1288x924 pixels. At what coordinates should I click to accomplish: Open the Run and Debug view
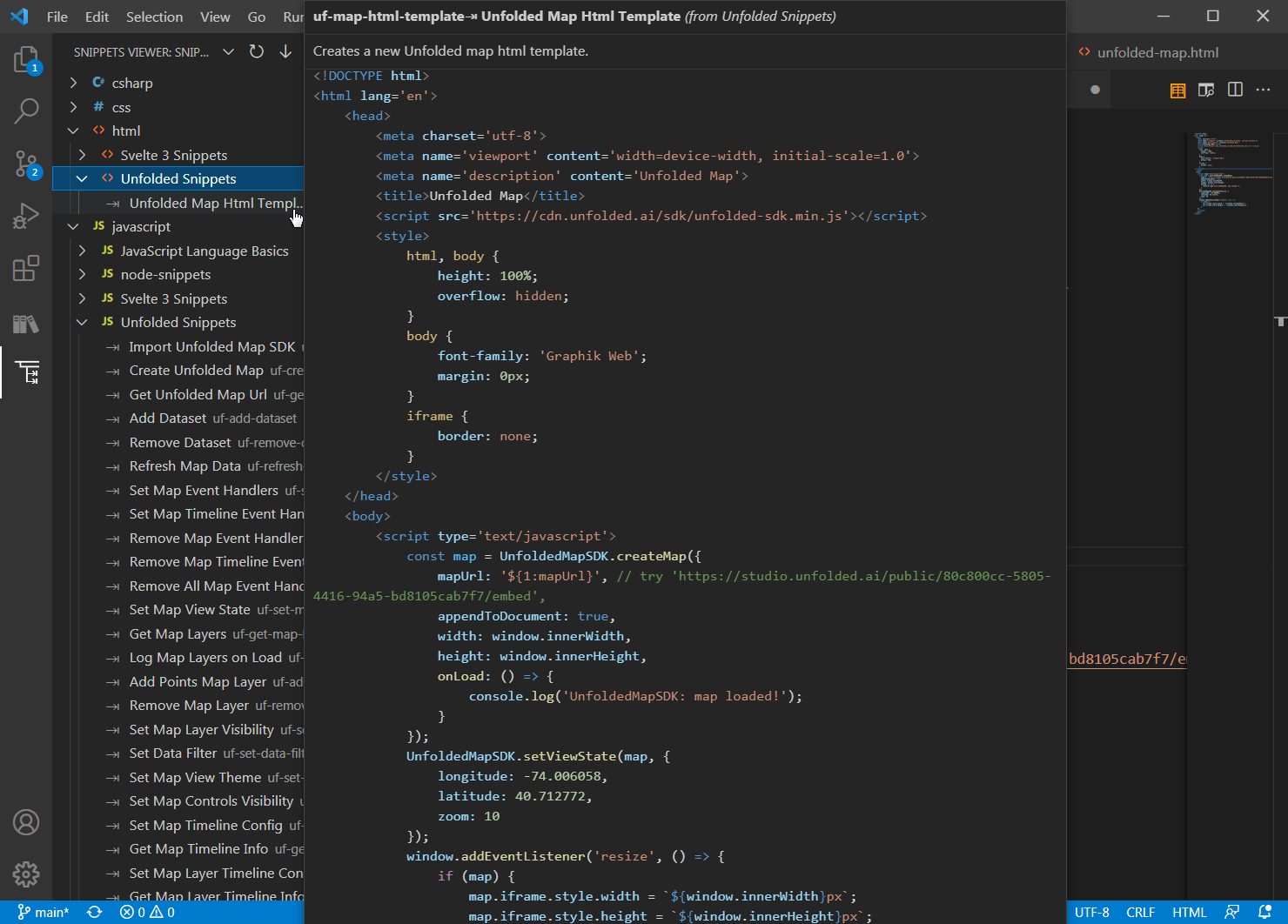26,216
